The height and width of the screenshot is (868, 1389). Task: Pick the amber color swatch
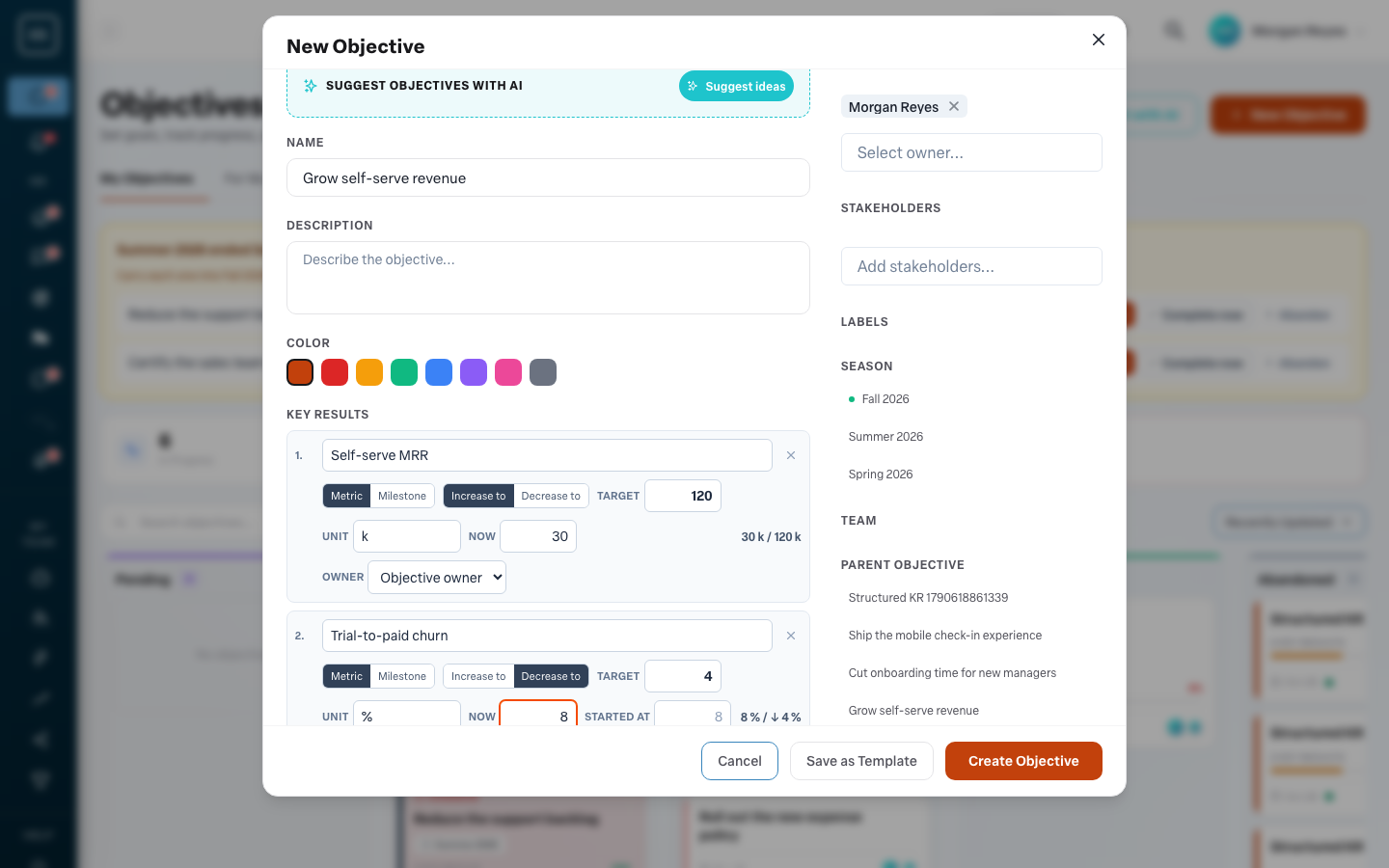(x=369, y=372)
